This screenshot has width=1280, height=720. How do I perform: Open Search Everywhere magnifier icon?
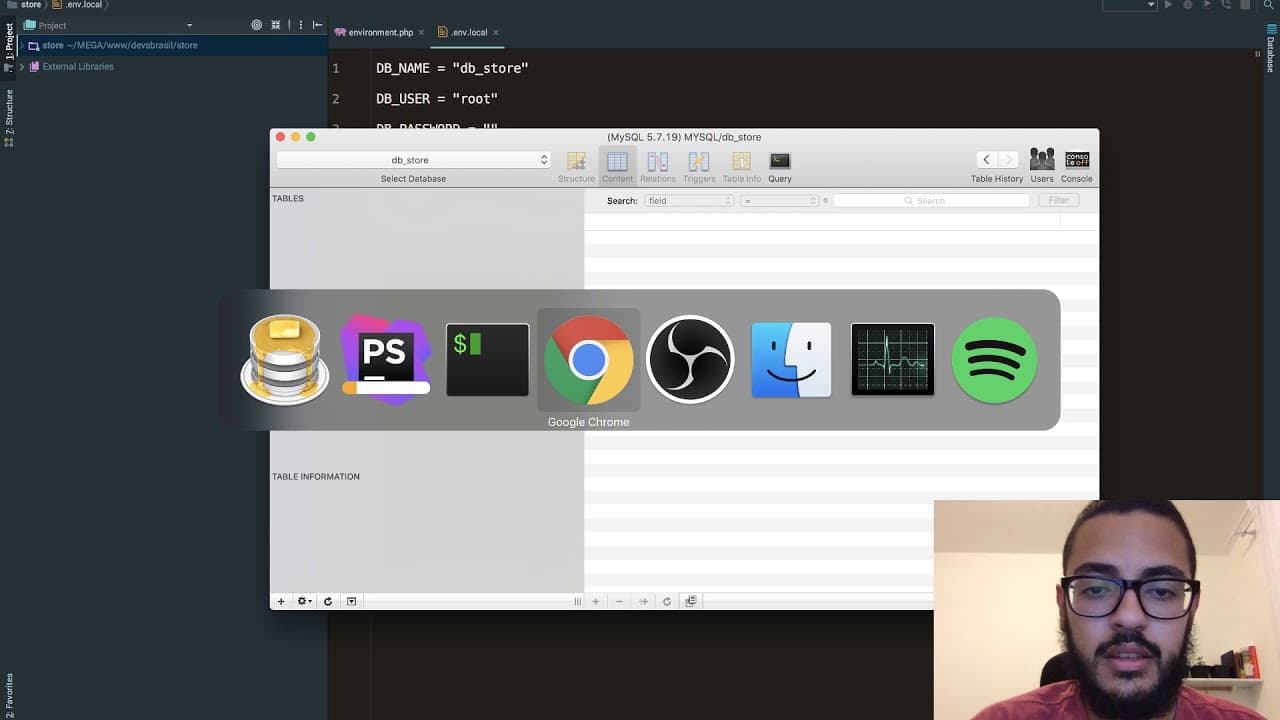[x=1268, y=5]
